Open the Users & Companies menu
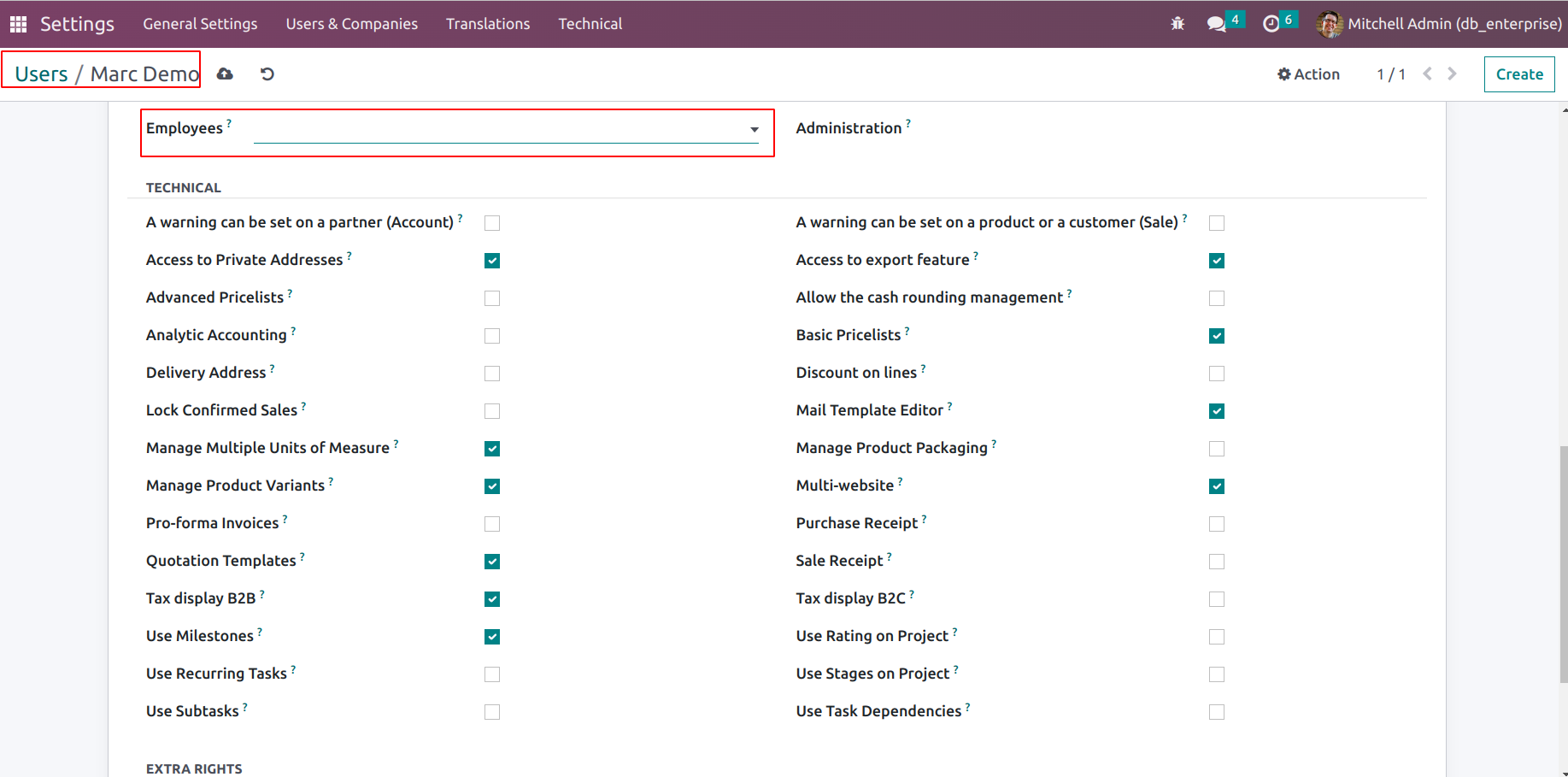This screenshot has height=777, width=1568. pos(351,24)
